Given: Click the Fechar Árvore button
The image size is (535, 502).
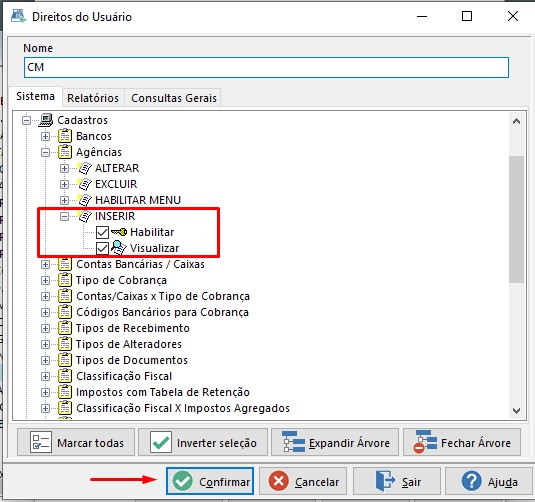Looking at the screenshot, I should pyautogui.click(x=462, y=443).
